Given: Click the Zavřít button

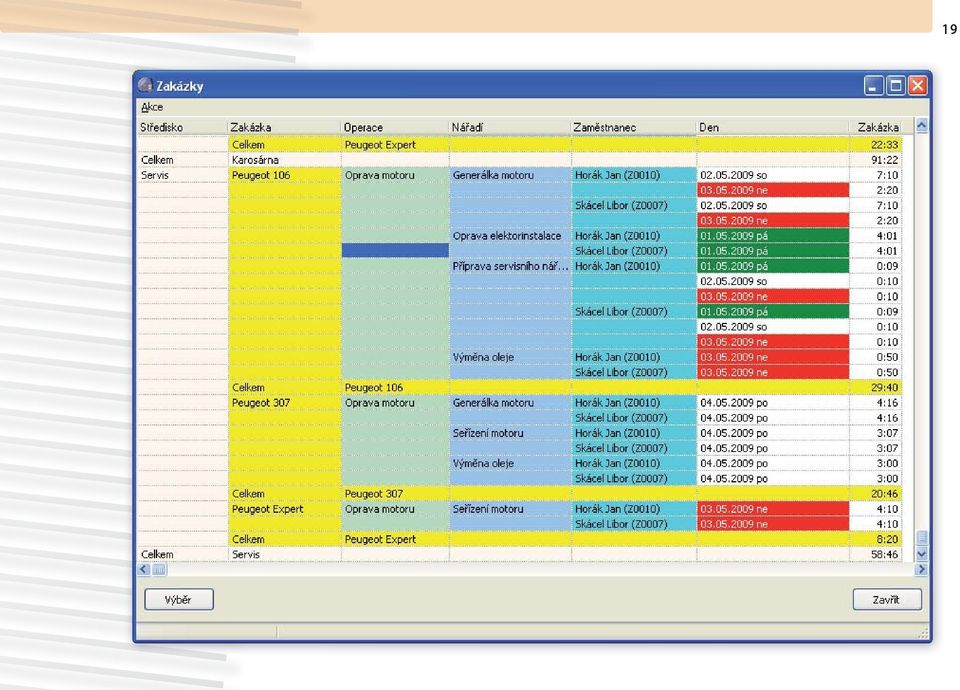Looking at the screenshot, I should [x=887, y=599].
